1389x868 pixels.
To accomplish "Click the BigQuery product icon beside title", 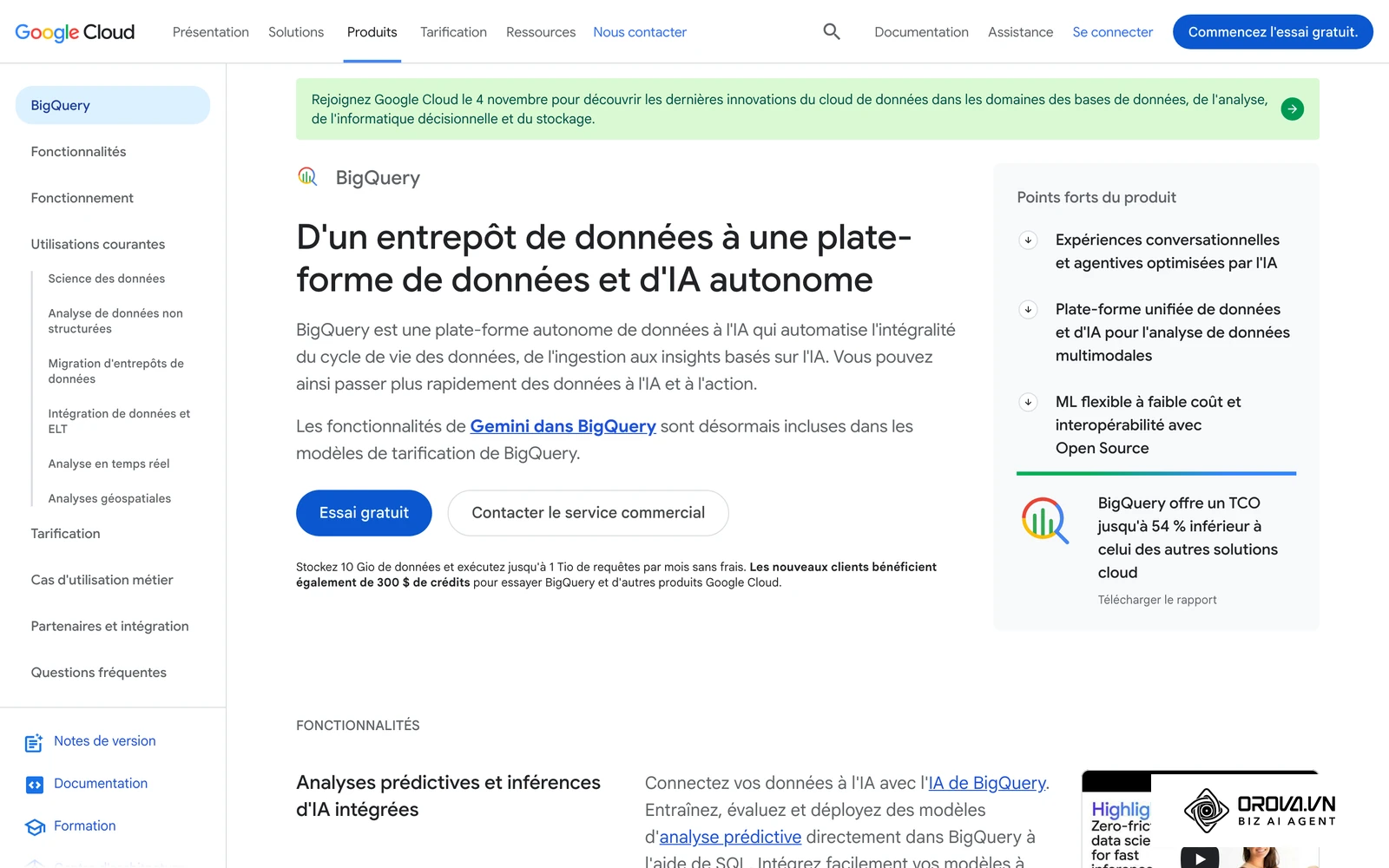I will click(x=308, y=177).
